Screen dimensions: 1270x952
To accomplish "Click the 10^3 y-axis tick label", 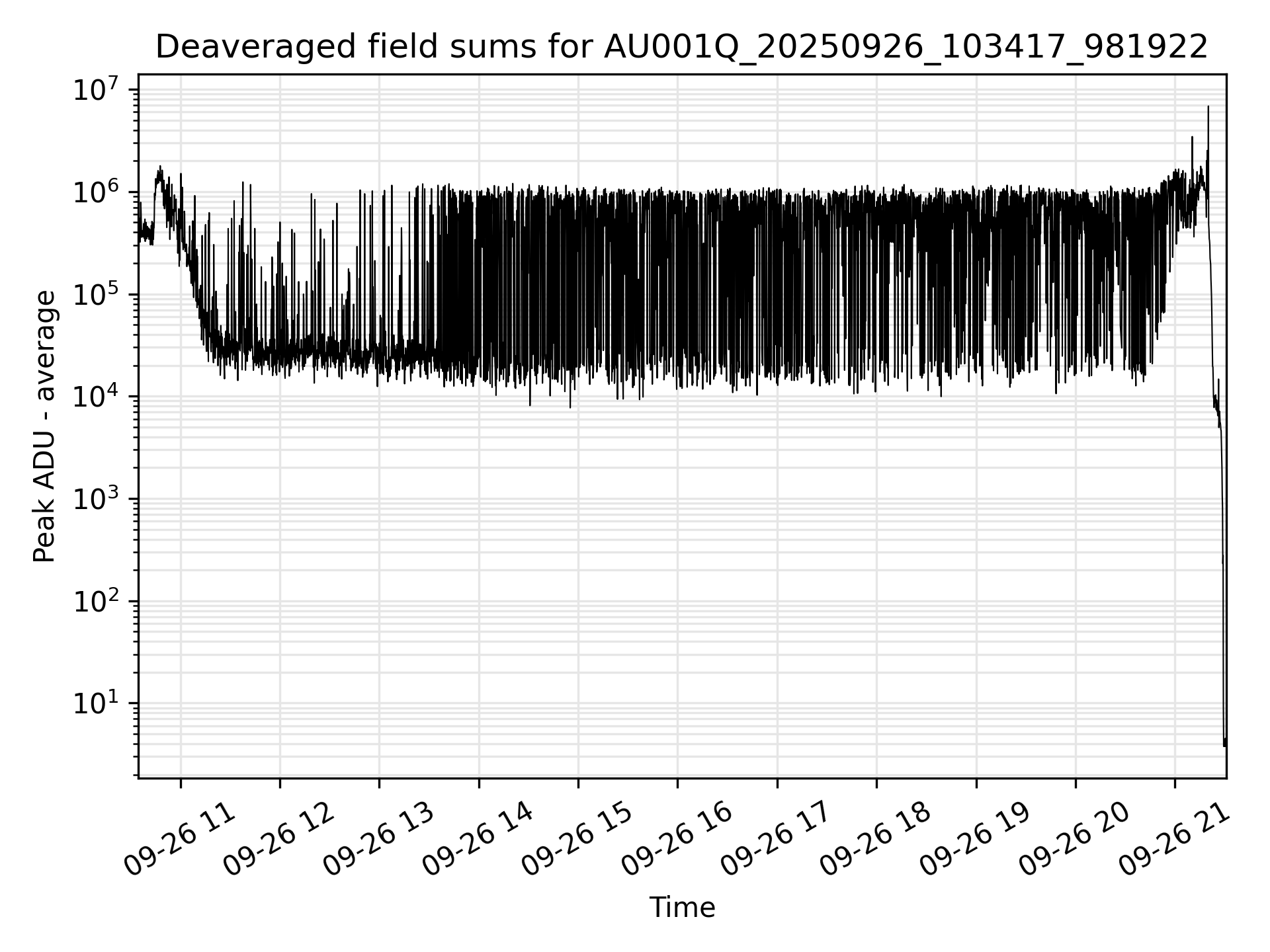I will click(96, 500).
